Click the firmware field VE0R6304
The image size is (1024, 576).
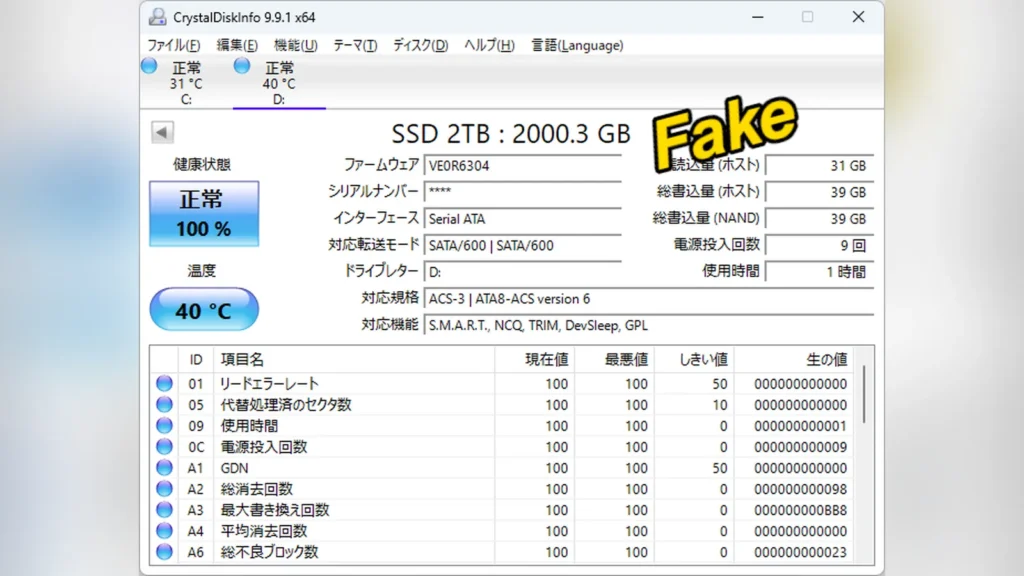tap(522, 165)
